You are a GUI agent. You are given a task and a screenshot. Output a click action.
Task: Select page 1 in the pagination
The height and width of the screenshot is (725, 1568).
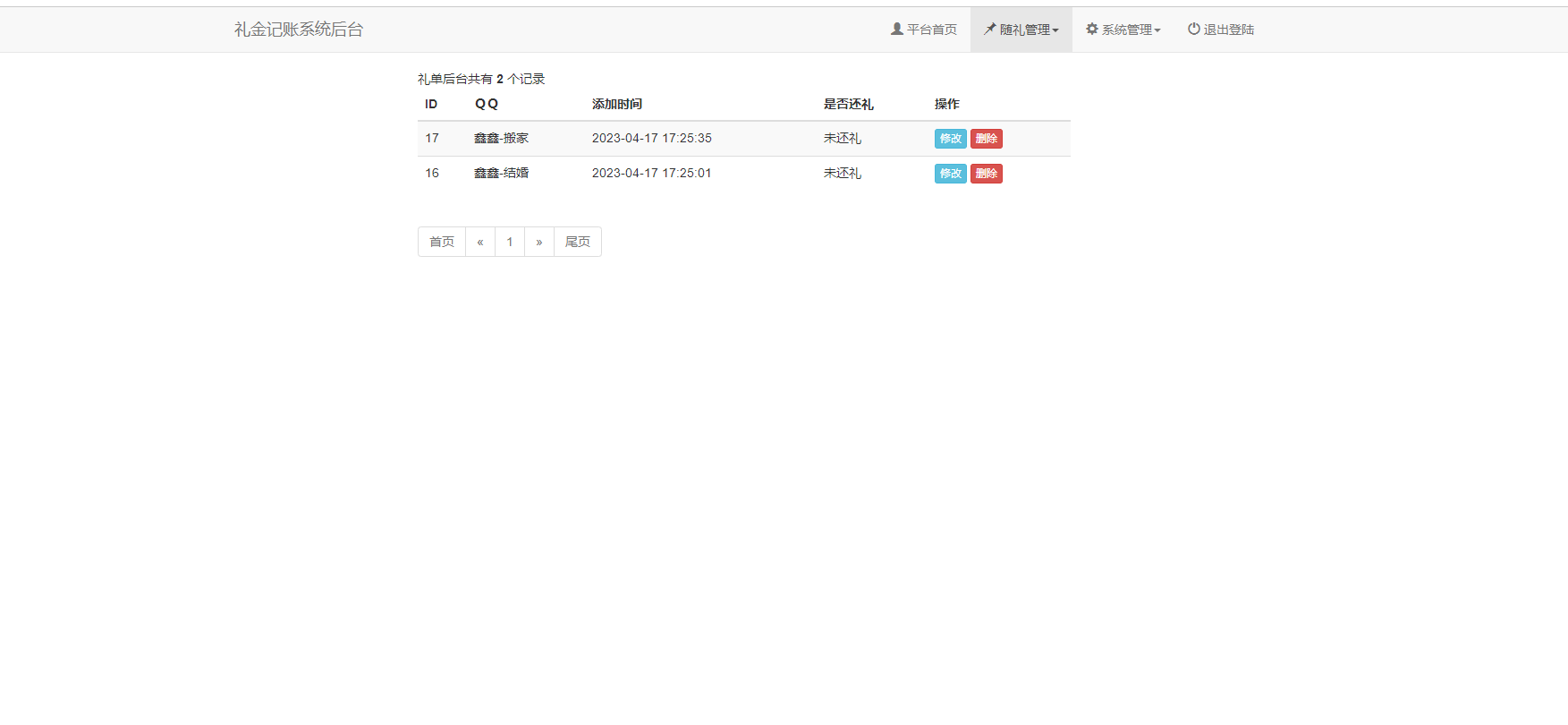point(510,242)
